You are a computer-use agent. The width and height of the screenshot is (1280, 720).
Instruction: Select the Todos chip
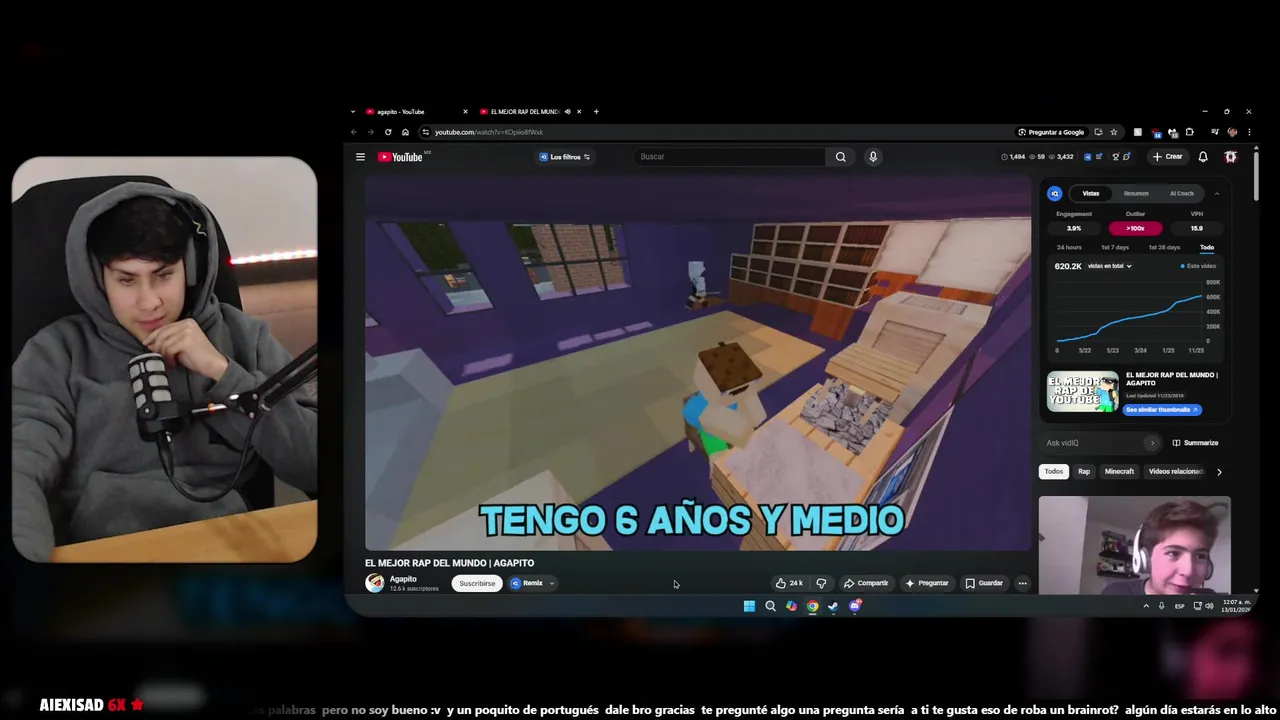pos(1054,472)
